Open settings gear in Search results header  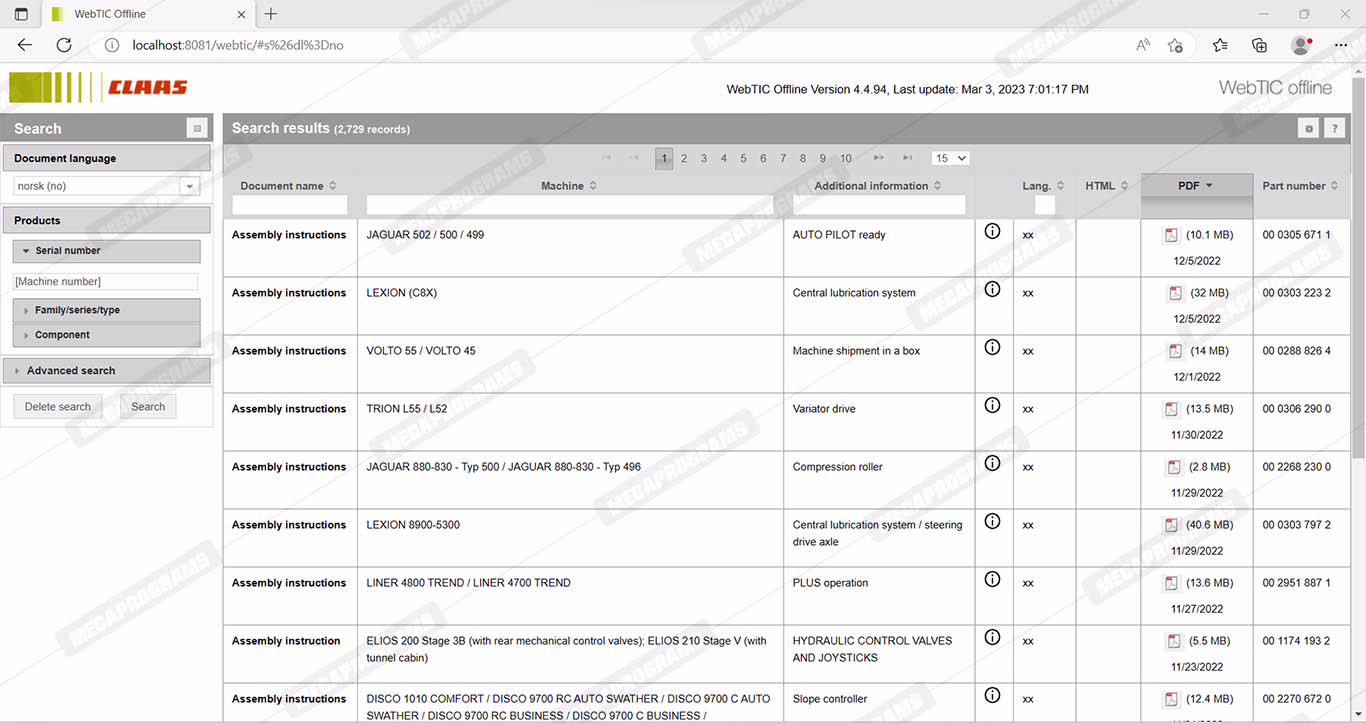(x=1307, y=129)
